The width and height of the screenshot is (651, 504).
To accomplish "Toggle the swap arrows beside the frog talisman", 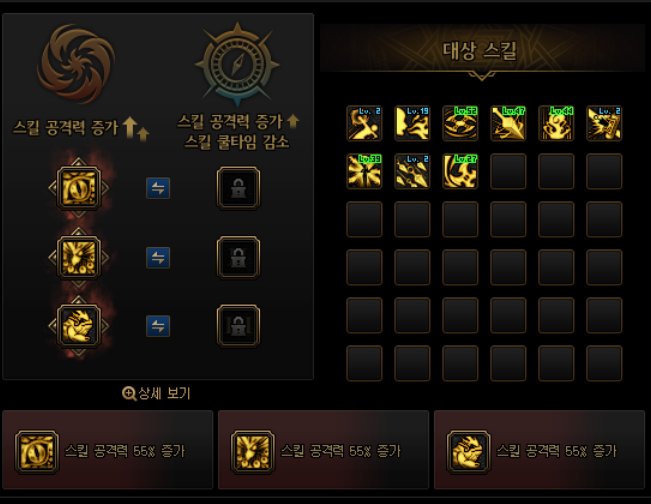I will [158, 326].
